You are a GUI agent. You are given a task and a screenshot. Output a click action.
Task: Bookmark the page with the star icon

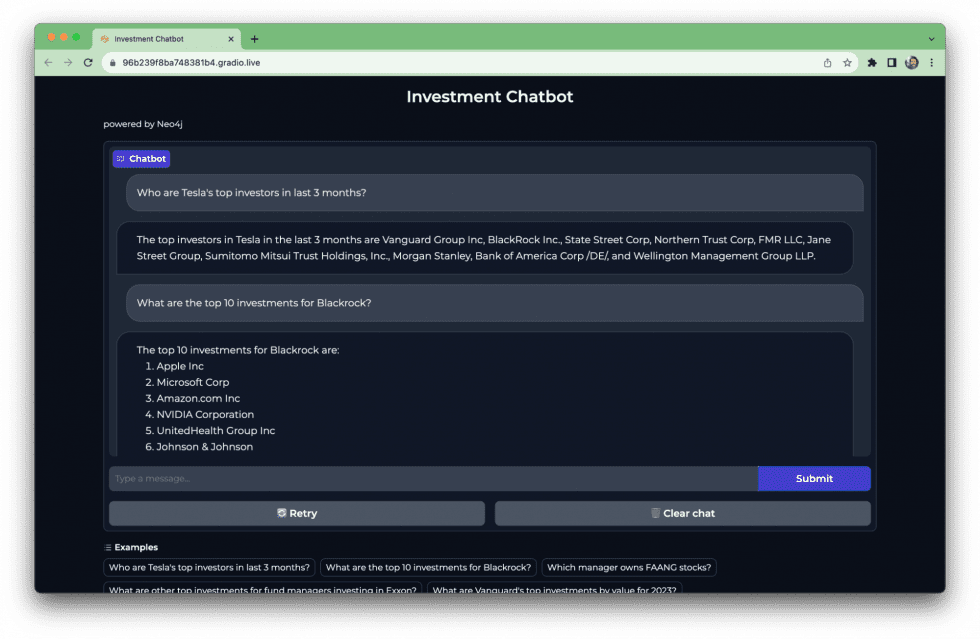(x=846, y=62)
